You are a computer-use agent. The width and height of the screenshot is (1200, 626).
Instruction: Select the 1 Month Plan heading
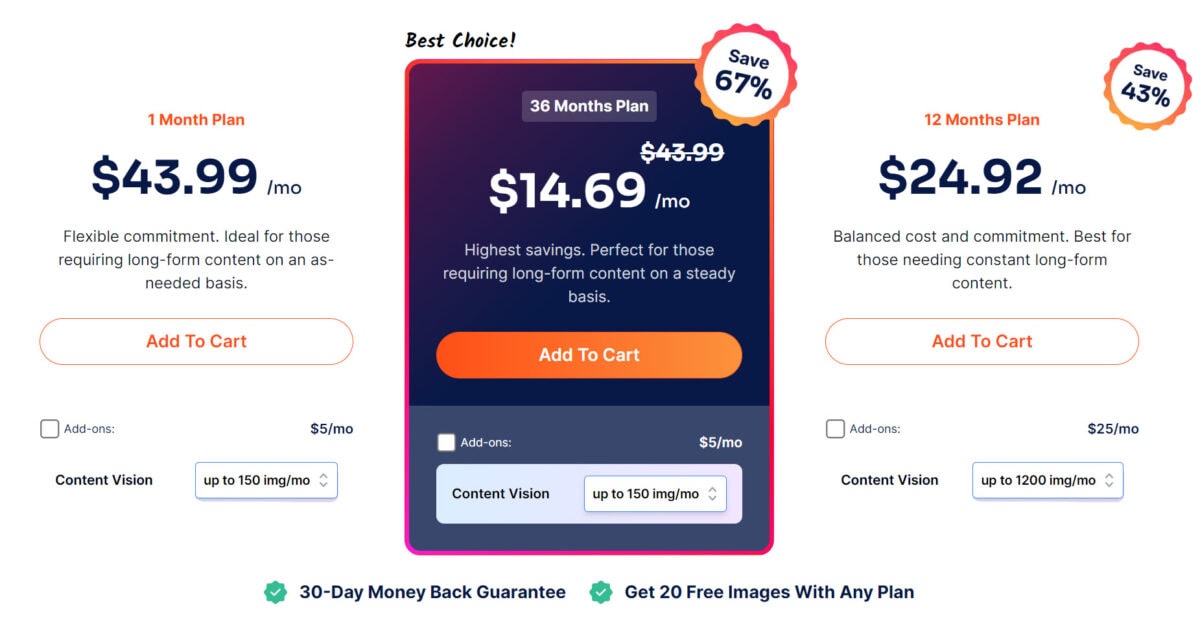coord(196,119)
